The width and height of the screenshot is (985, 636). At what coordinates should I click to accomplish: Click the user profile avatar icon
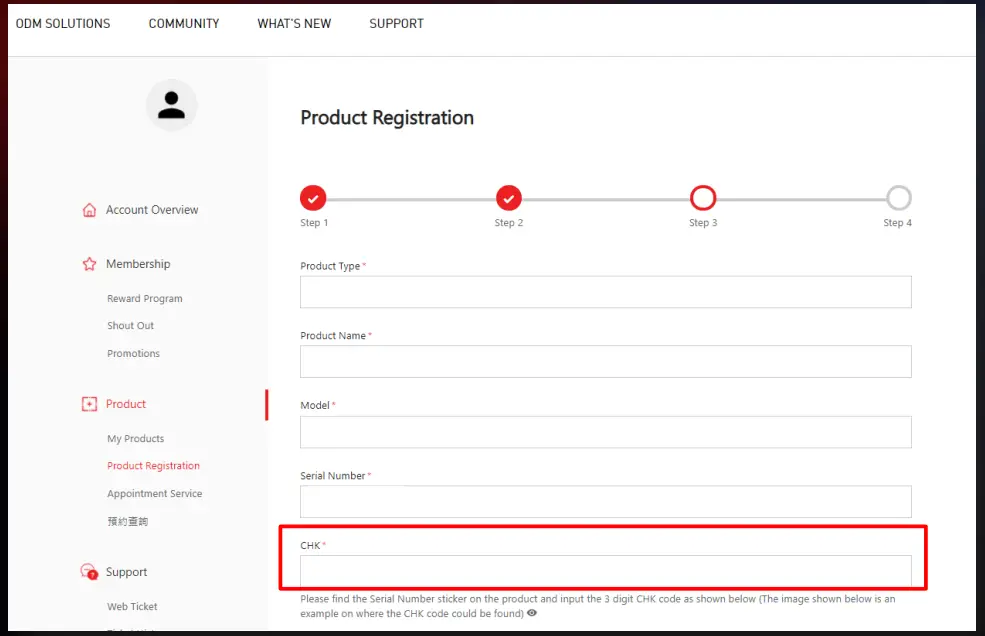tap(172, 105)
